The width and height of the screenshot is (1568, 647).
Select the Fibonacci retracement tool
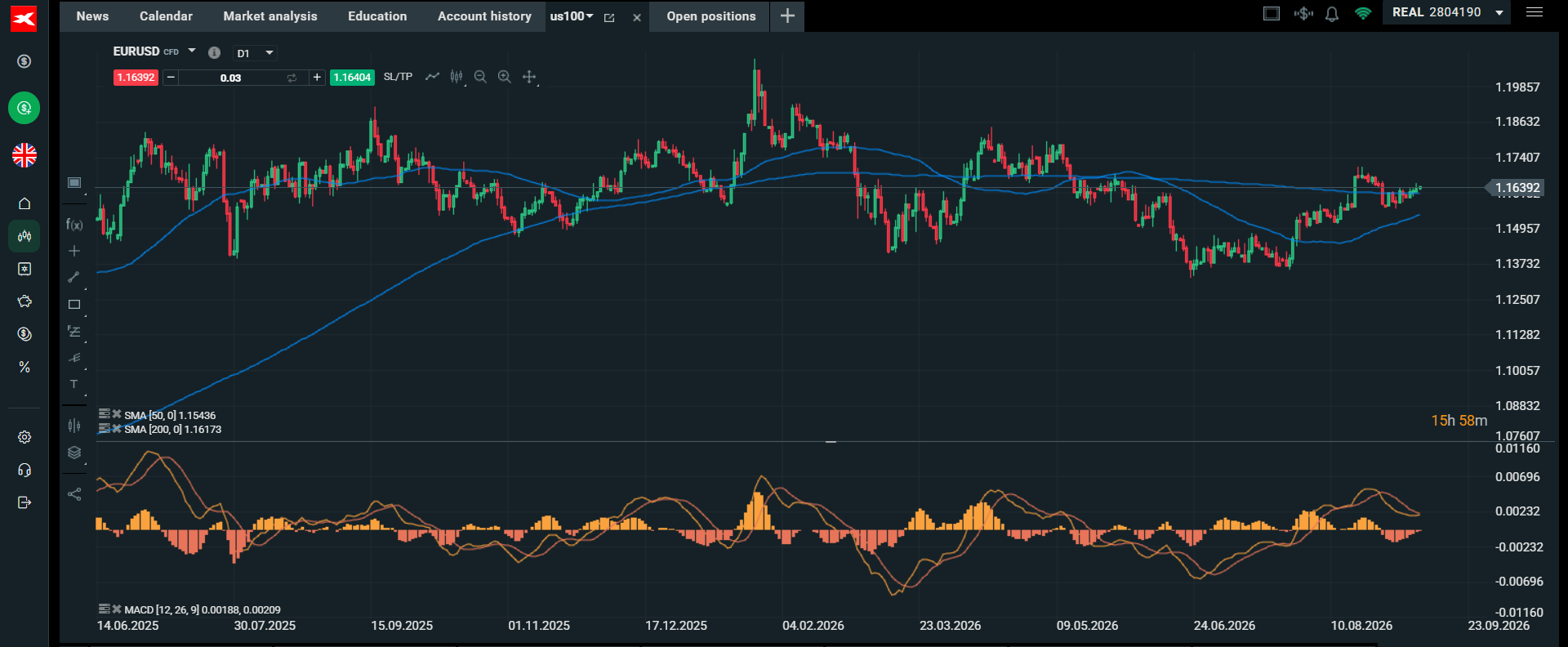tap(74, 332)
